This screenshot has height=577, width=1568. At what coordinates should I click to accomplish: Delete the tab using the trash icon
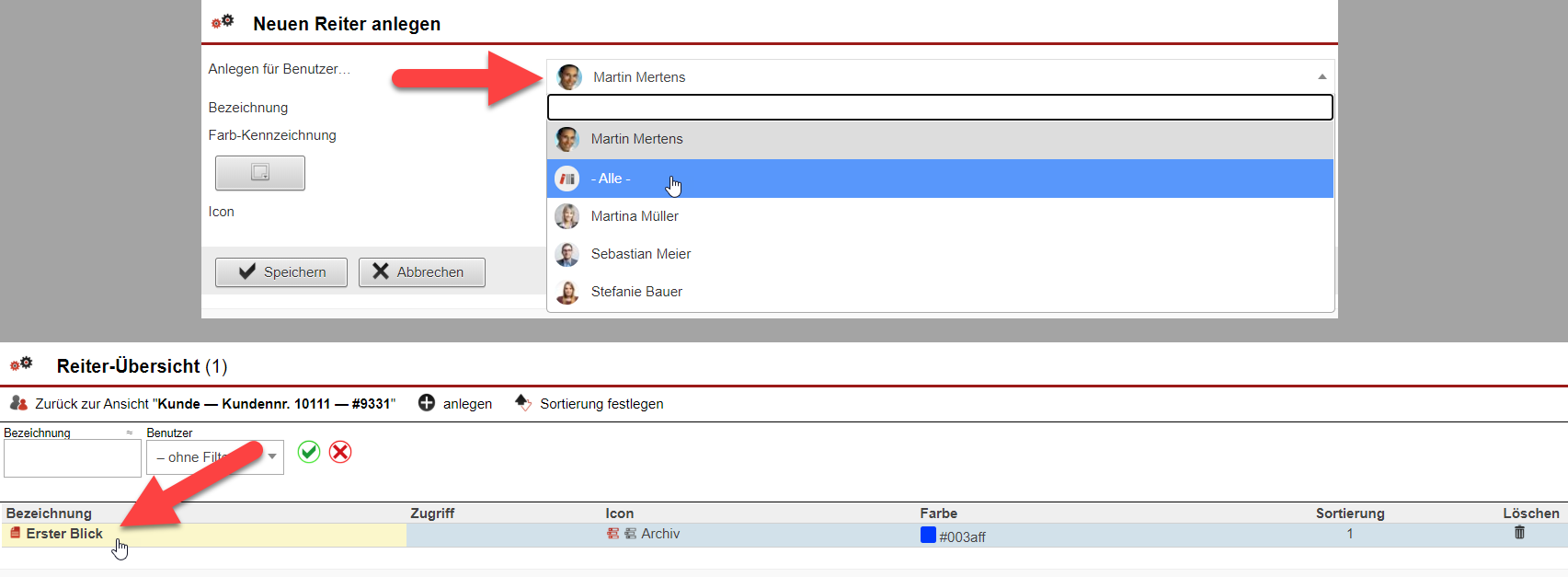coord(1519,533)
